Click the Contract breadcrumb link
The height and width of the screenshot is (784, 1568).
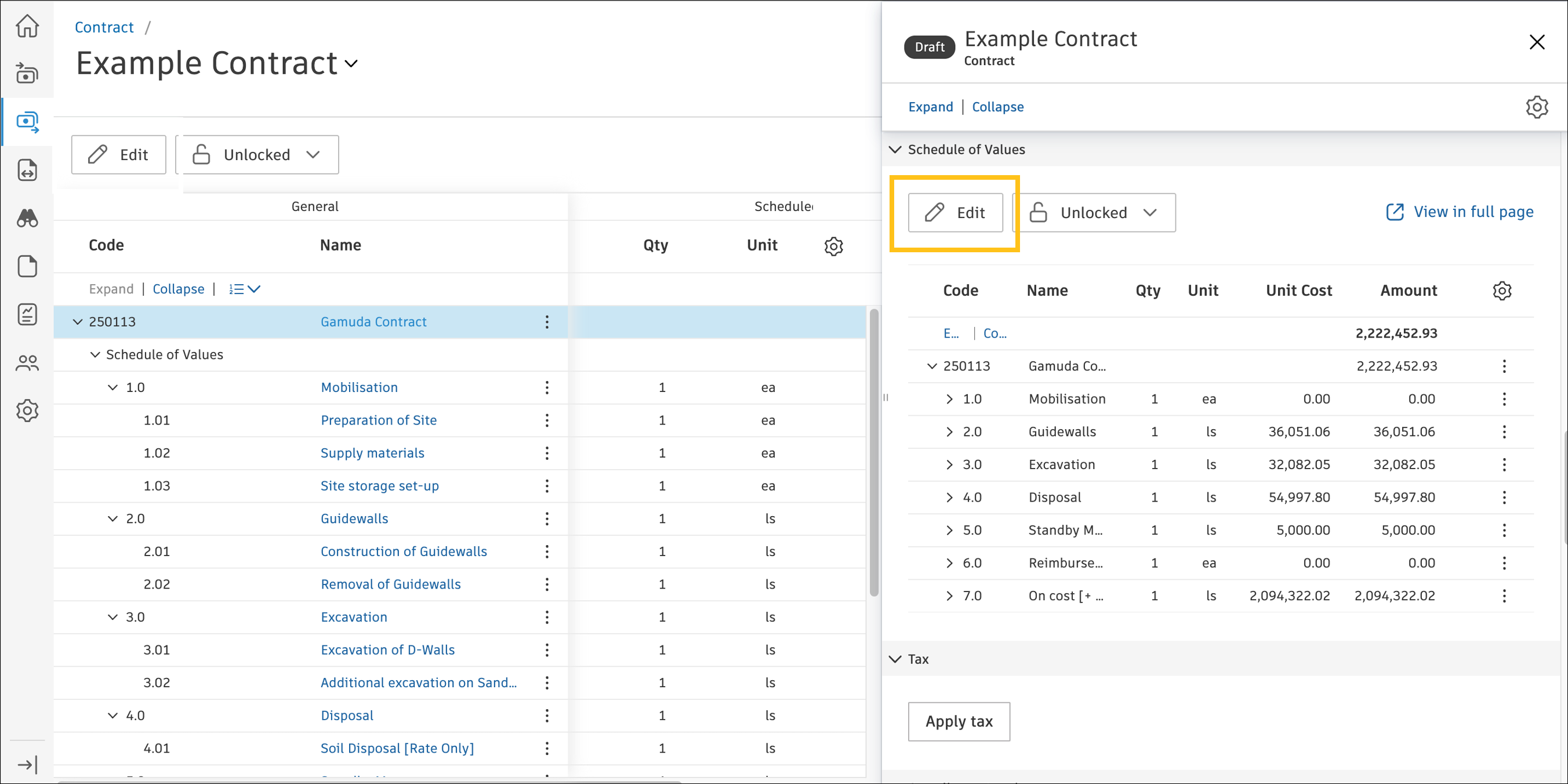coord(104,27)
